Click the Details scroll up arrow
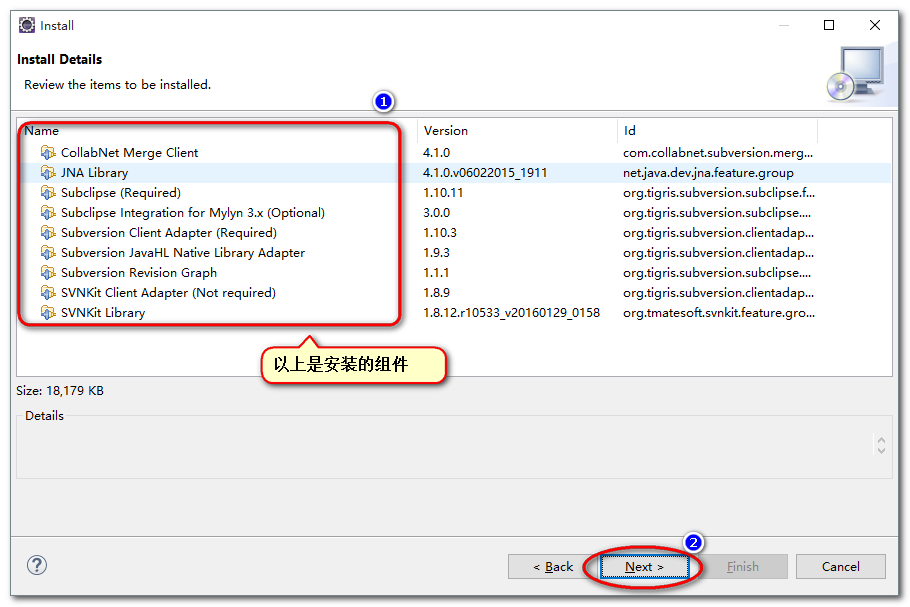This screenshot has width=910, height=607. (x=882, y=440)
